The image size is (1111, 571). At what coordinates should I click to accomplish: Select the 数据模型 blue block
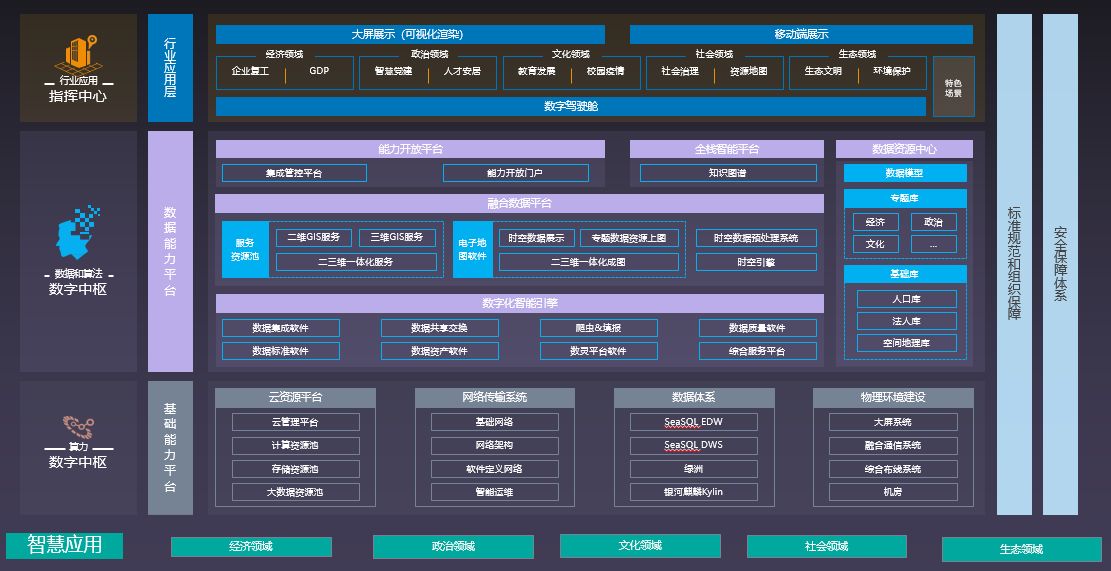click(x=905, y=173)
